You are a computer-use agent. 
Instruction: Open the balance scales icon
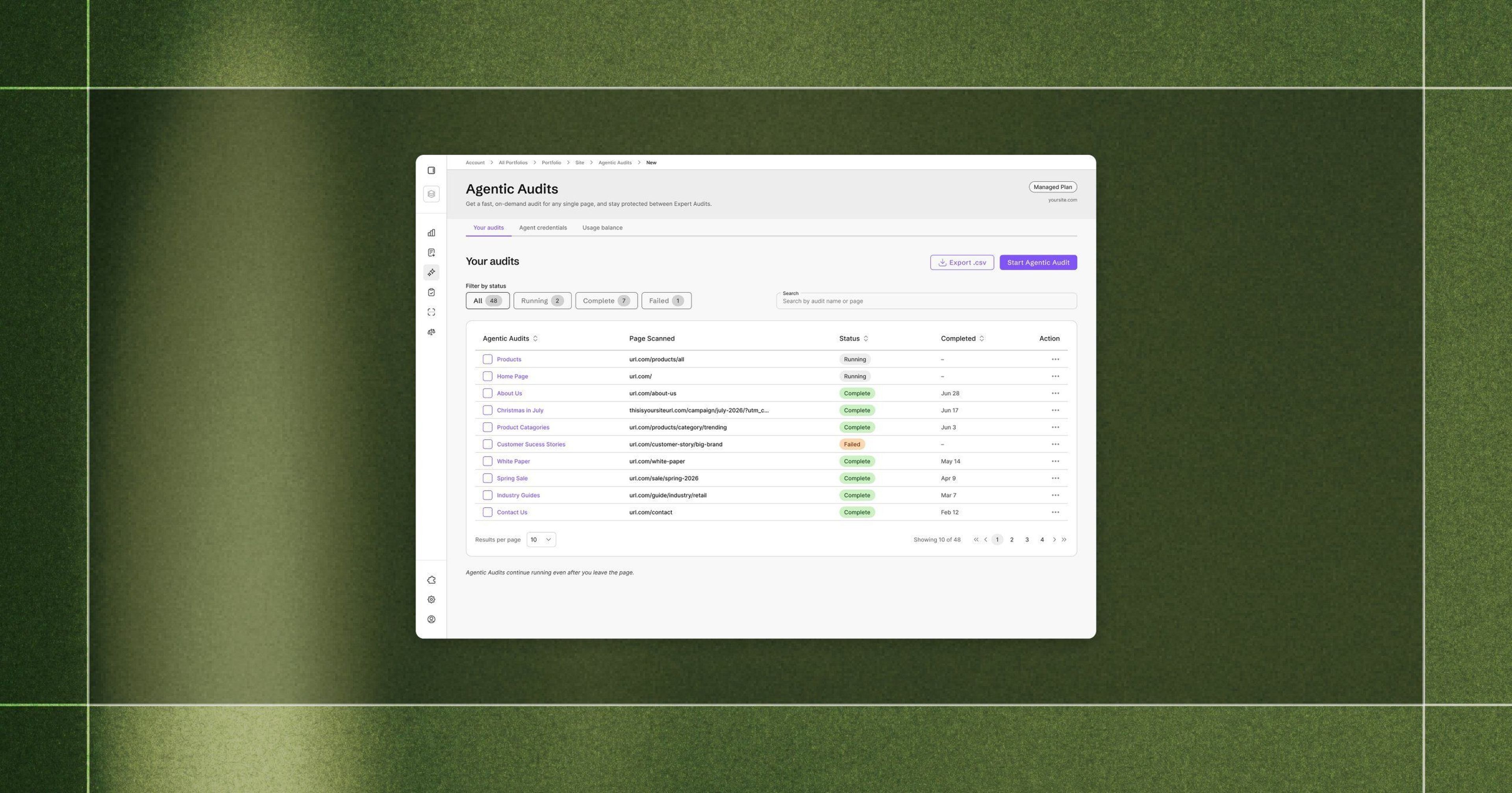432,332
